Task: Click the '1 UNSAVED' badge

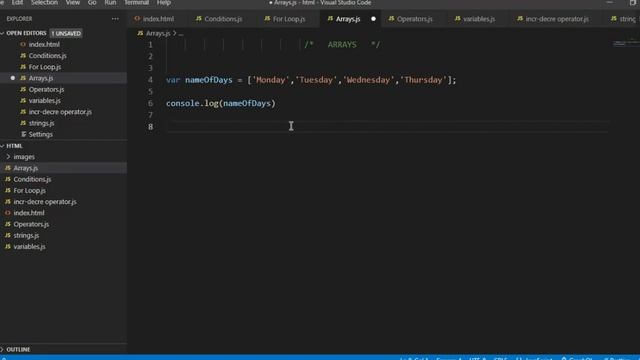Action: 66,33
